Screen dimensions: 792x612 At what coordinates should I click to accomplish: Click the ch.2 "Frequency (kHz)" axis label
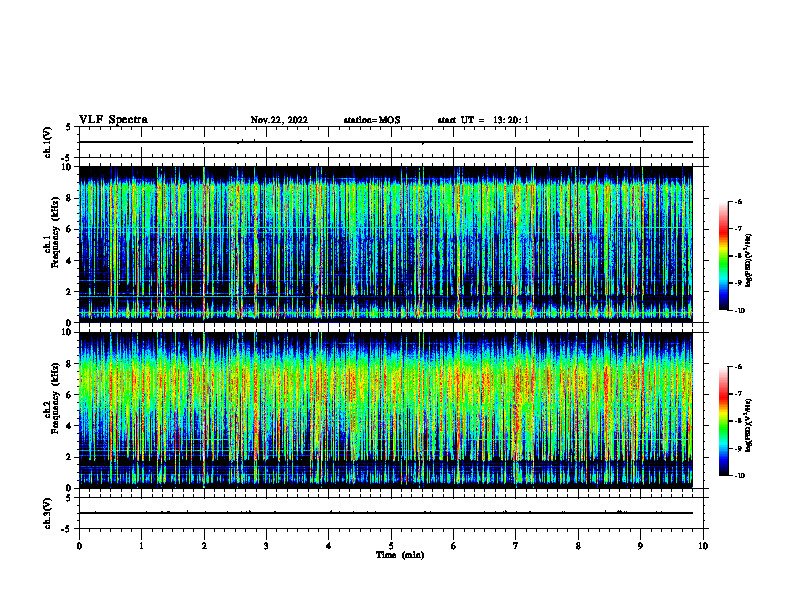(x=56, y=398)
